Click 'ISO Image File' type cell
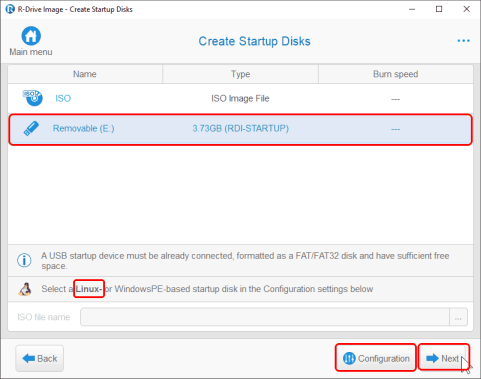481x379 pixels. (240, 98)
